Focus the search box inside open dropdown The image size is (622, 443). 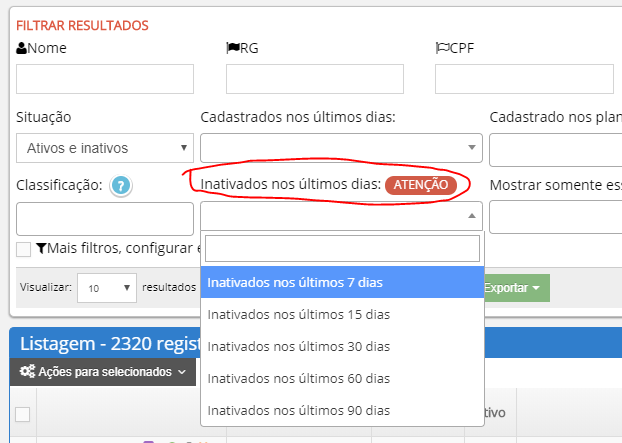(x=342, y=248)
